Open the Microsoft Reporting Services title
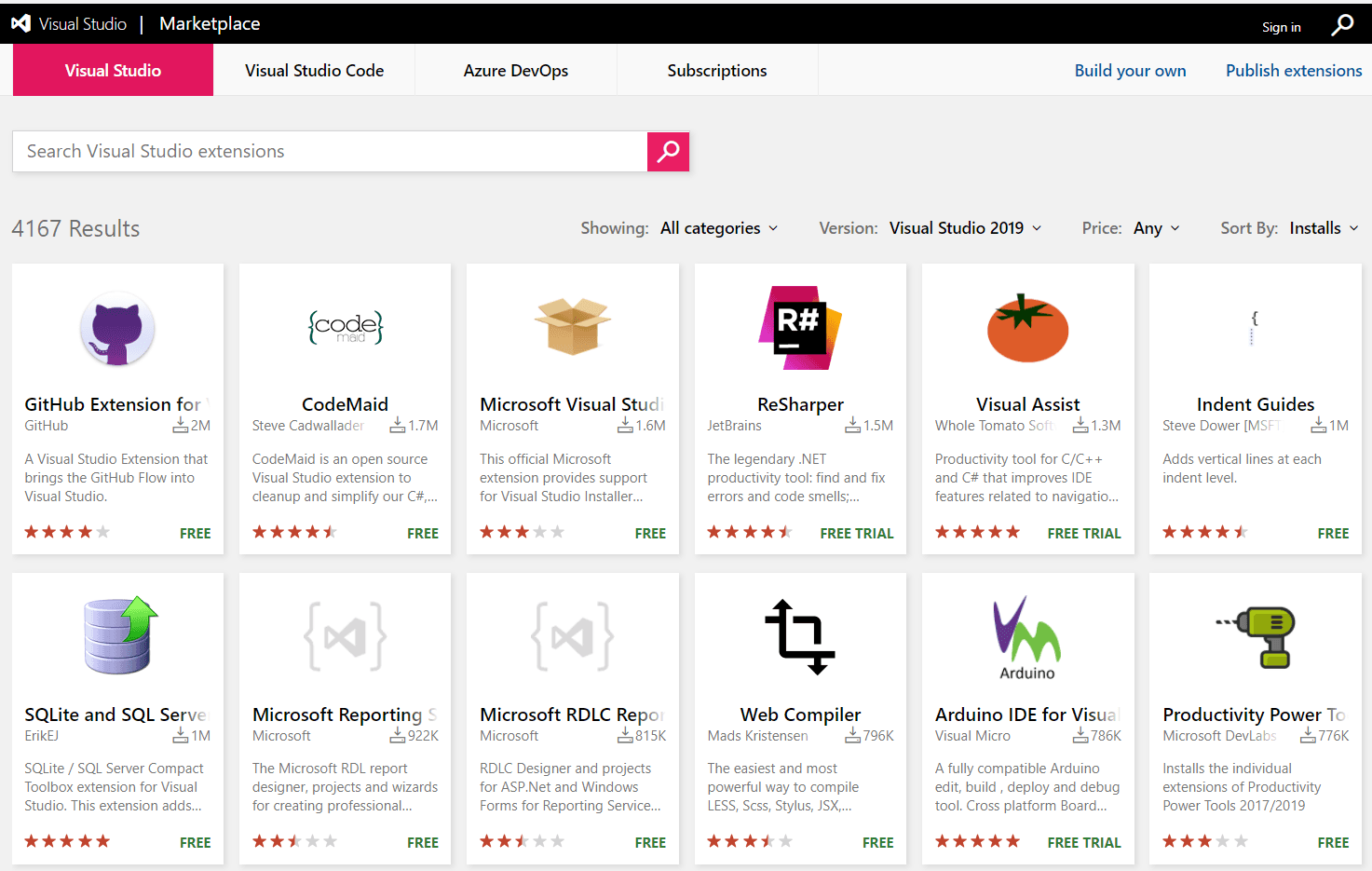This screenshot has width=1372, height=871. coord(345,714)
